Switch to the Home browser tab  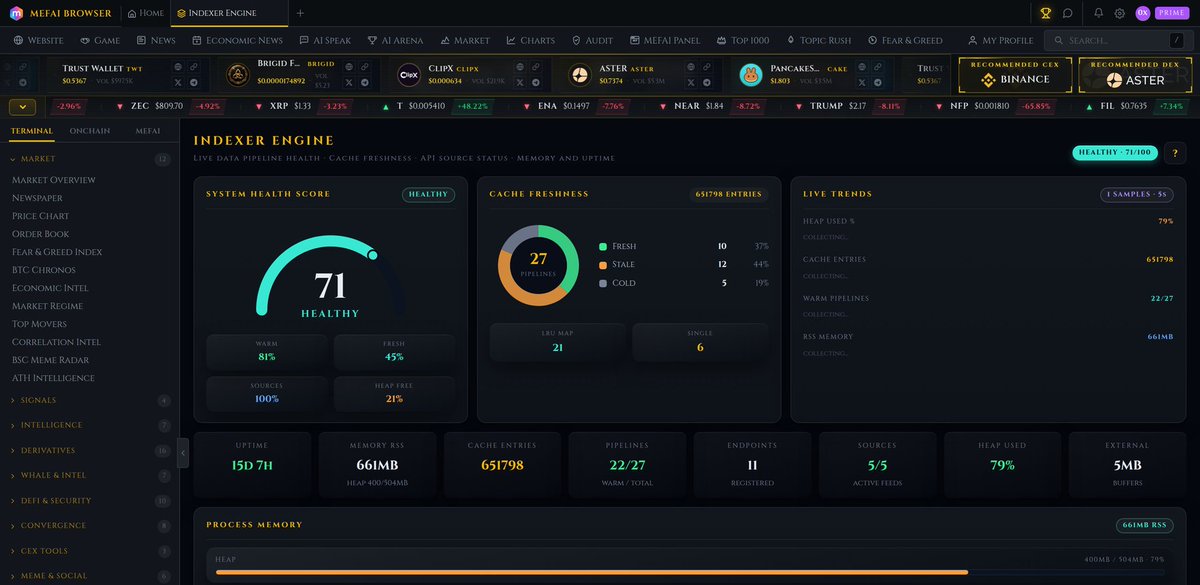coord(146,13)
